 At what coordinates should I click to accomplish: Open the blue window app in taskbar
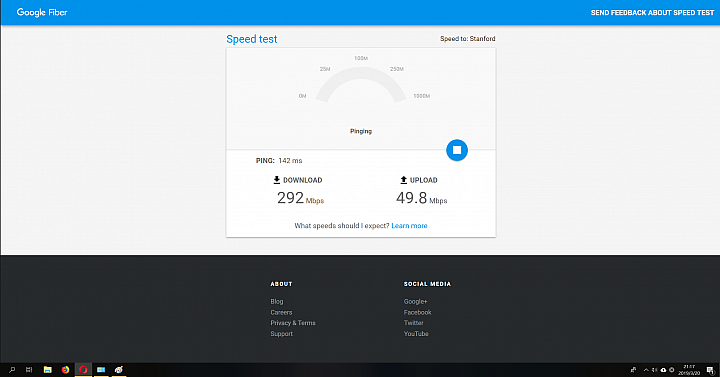[101, 370]
